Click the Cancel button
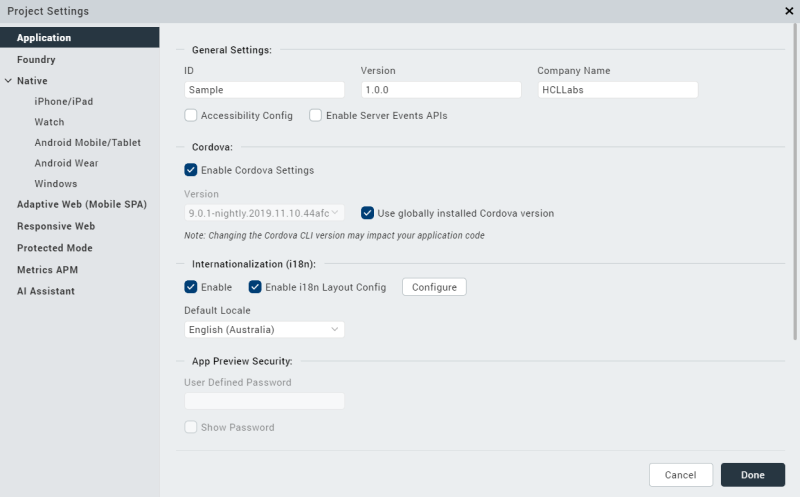Screen dimensions: 800x497 pyautogui.click(x=680, y=475)
